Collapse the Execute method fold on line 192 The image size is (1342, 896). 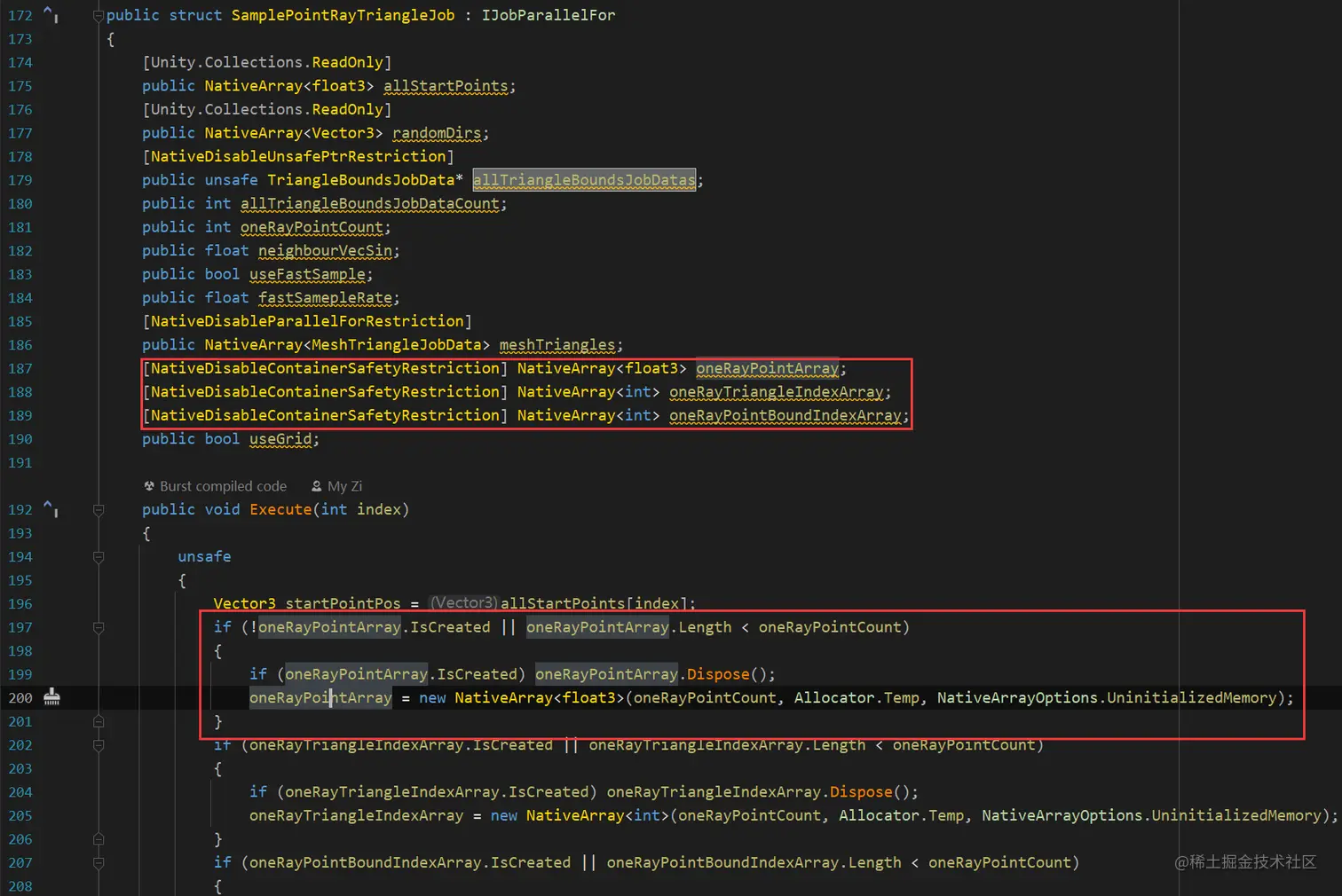tap(99, 509)
